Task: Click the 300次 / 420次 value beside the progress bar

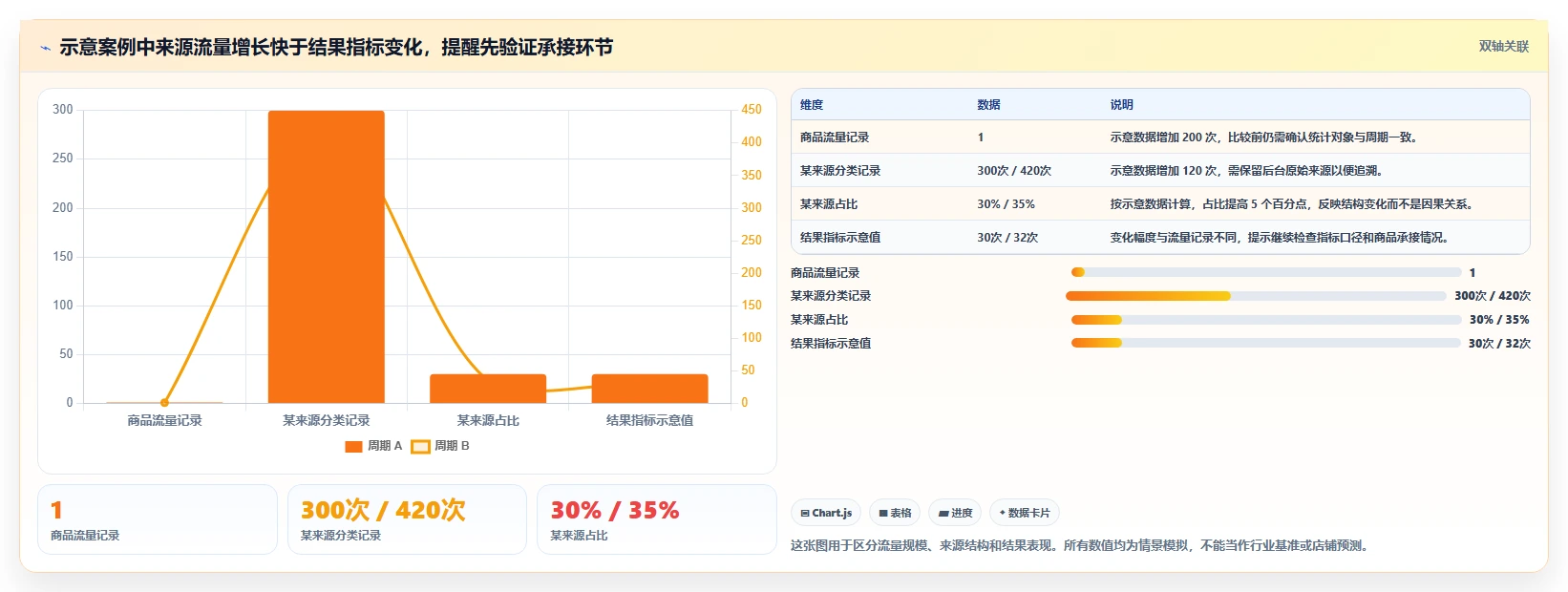Action: pos(1493,296)
